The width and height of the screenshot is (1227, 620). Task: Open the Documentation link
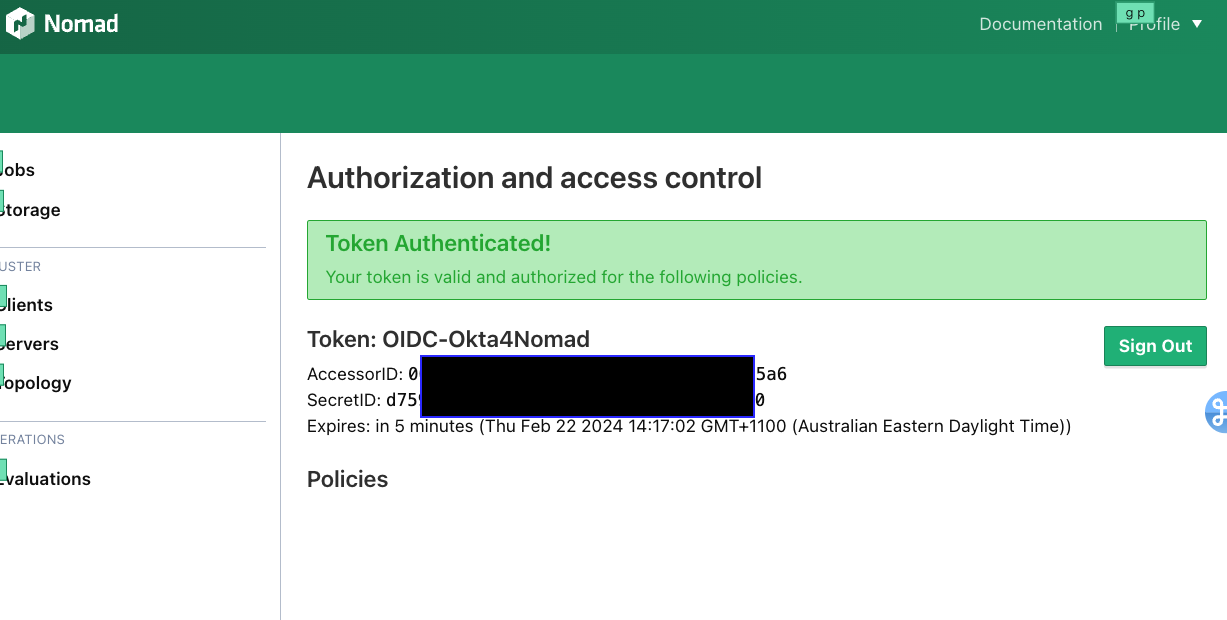tap(1040, 24)
